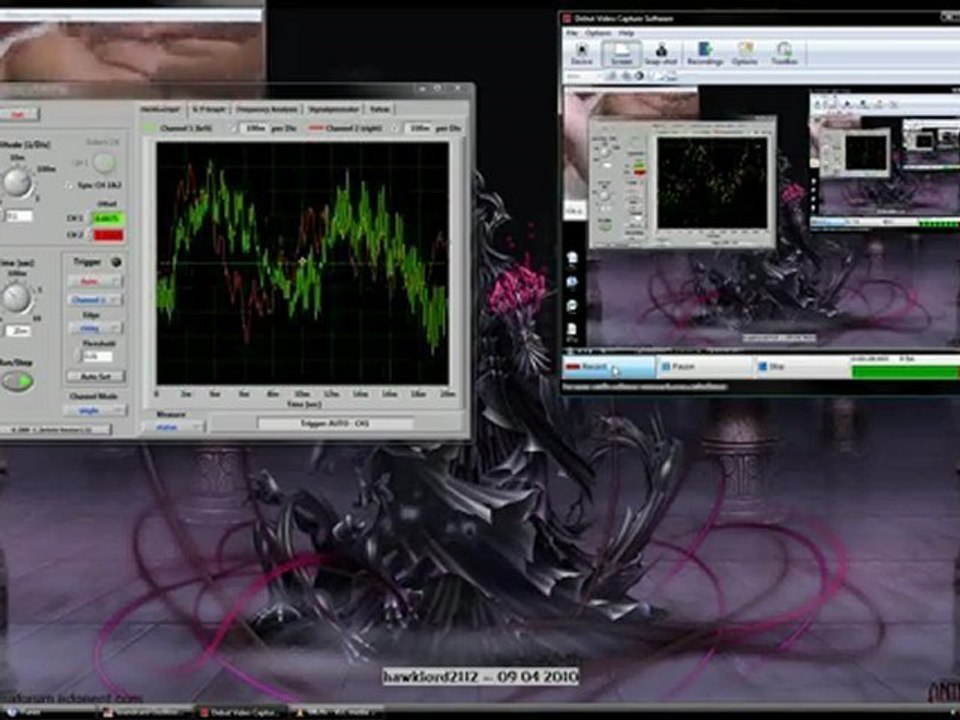Open Device tool in Debut toolbar

581,54
